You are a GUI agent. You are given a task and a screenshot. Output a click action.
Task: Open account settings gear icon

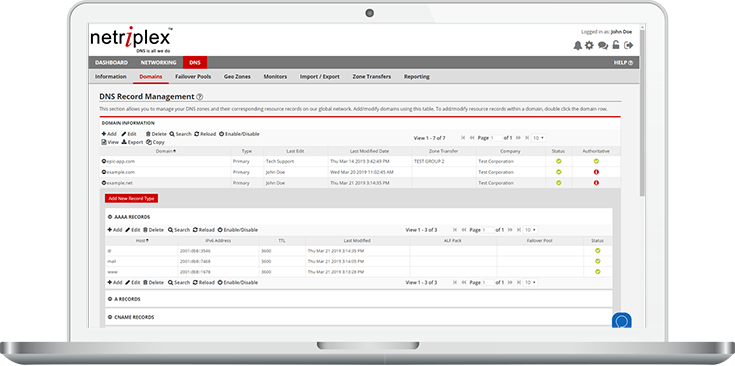[589, 45]
